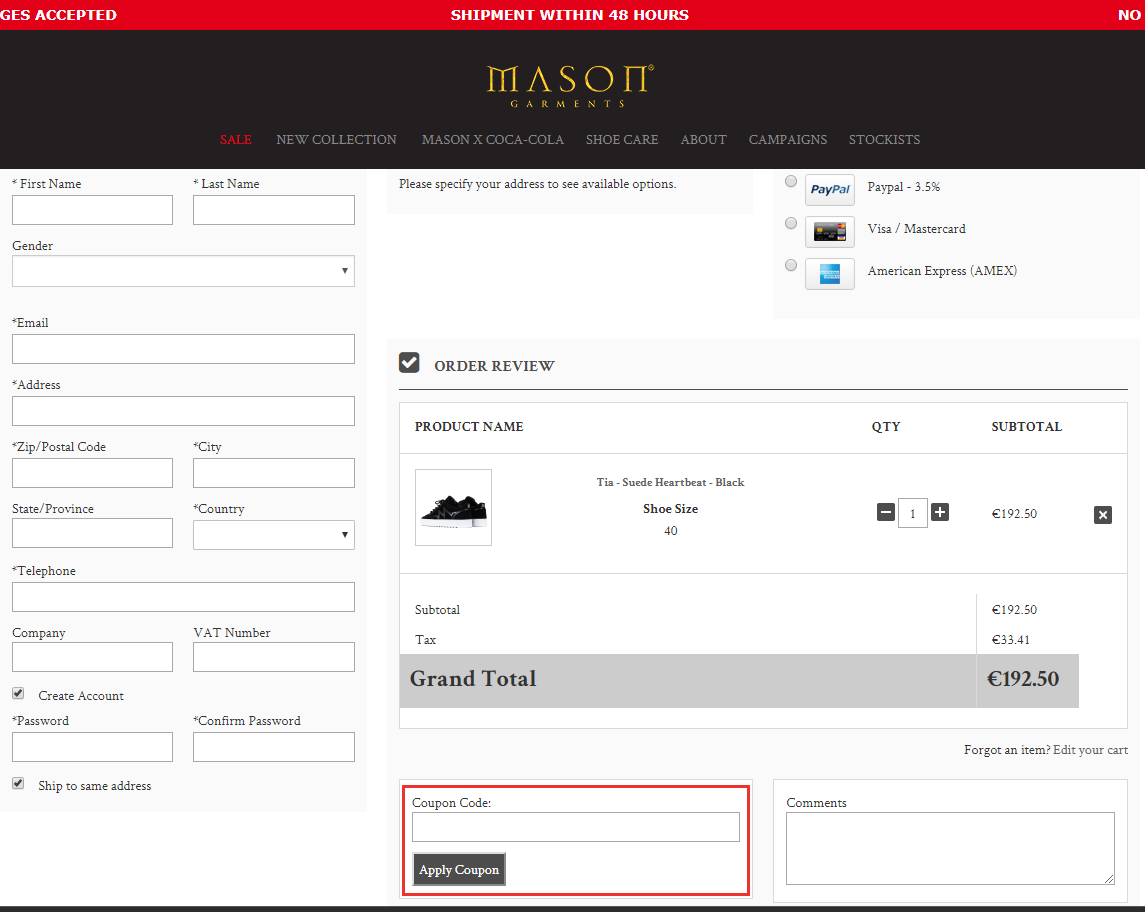The height and width of the screenshot is (912, 1145).
Task: Click the Password field
Action: [93, 747]
